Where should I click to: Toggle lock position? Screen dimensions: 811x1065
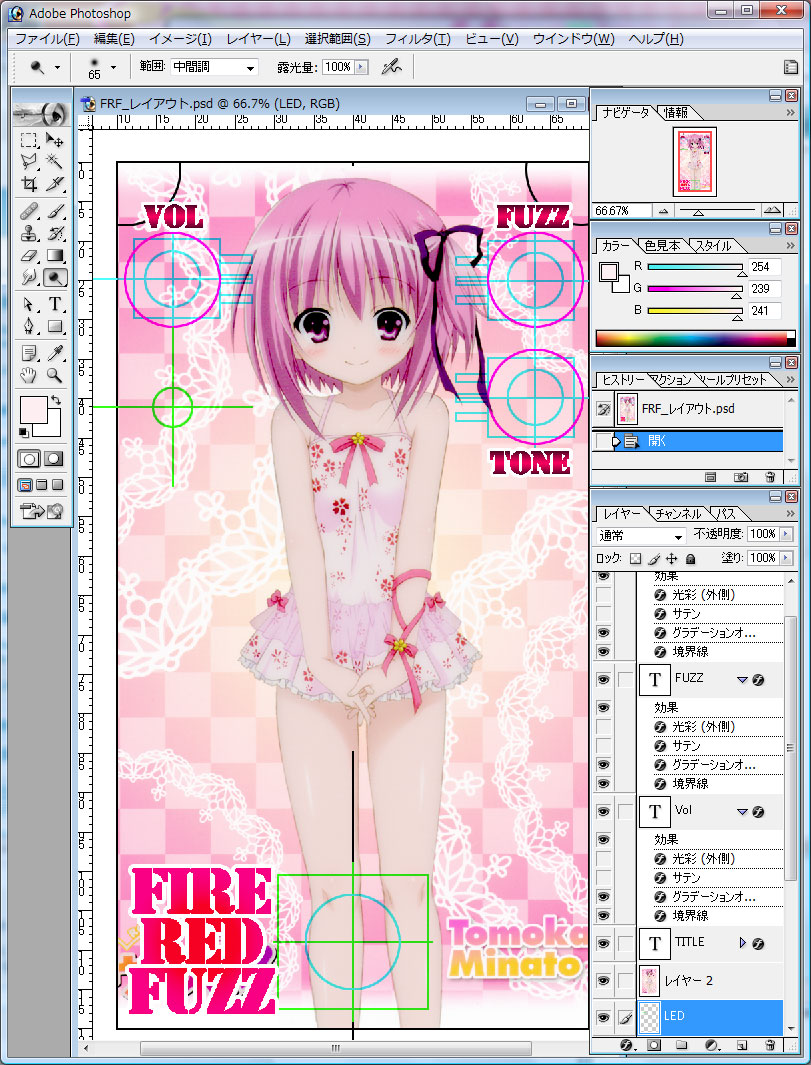coord(672,558)
